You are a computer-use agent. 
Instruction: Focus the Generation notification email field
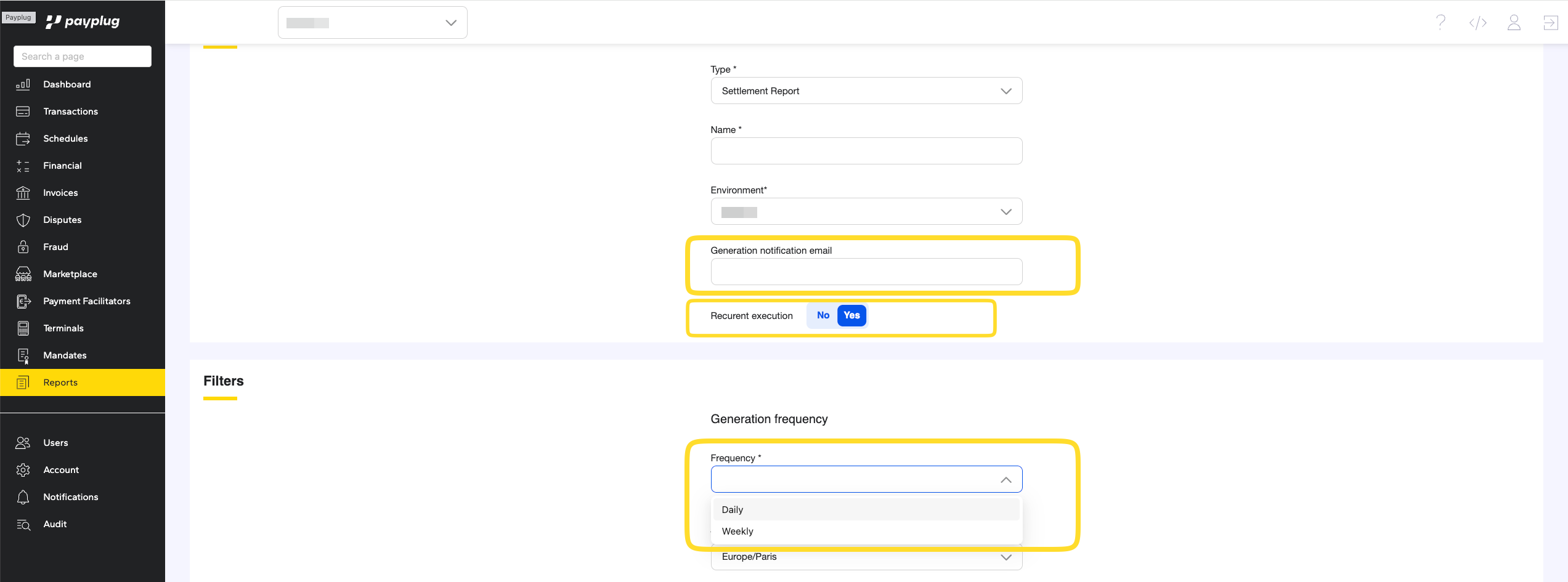[x=866, y=272]
